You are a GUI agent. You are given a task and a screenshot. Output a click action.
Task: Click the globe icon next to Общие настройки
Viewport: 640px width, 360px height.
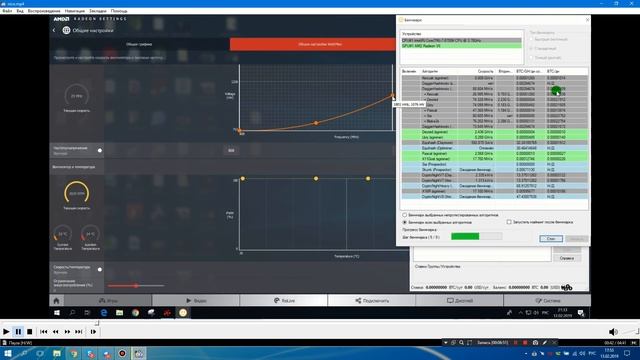66,30
